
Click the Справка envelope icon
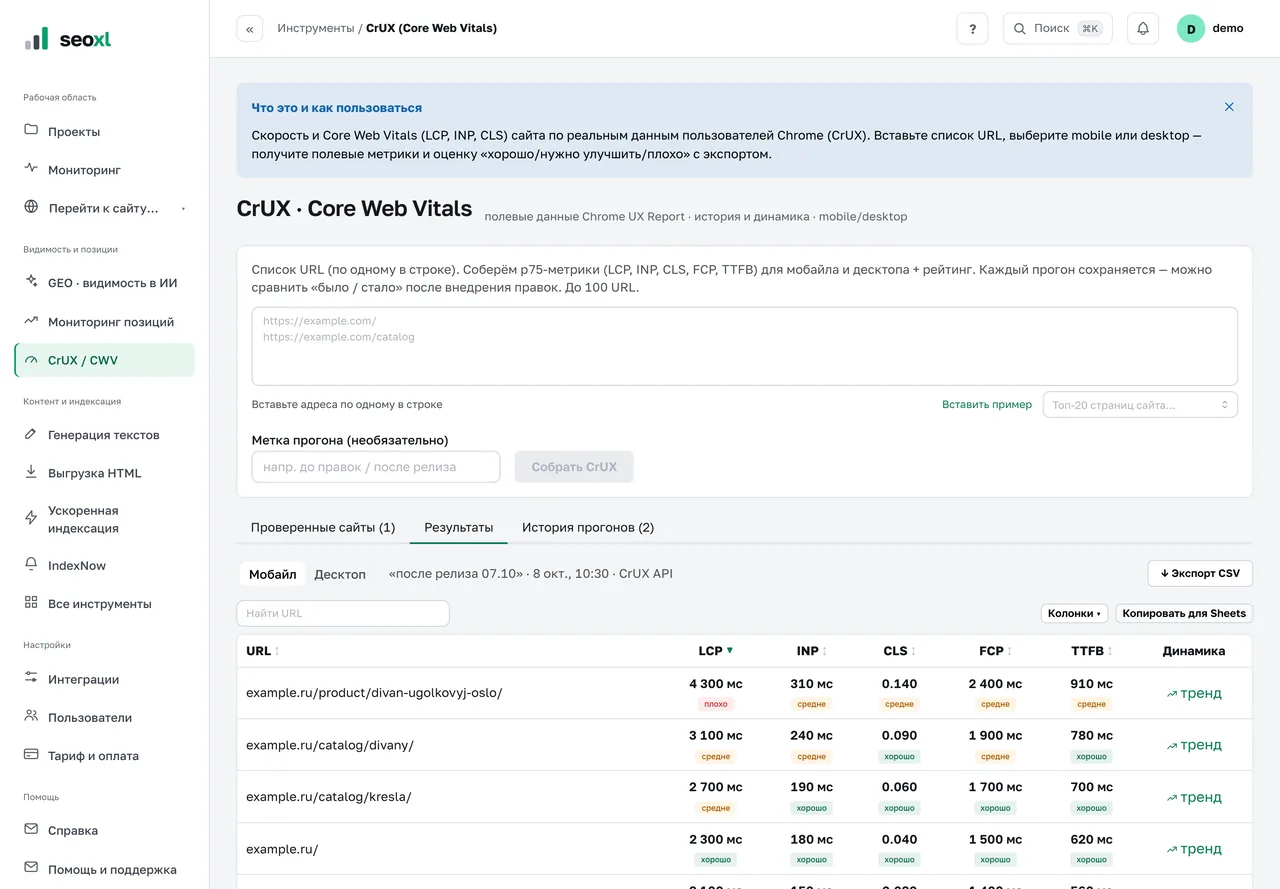tap(31, 829)
